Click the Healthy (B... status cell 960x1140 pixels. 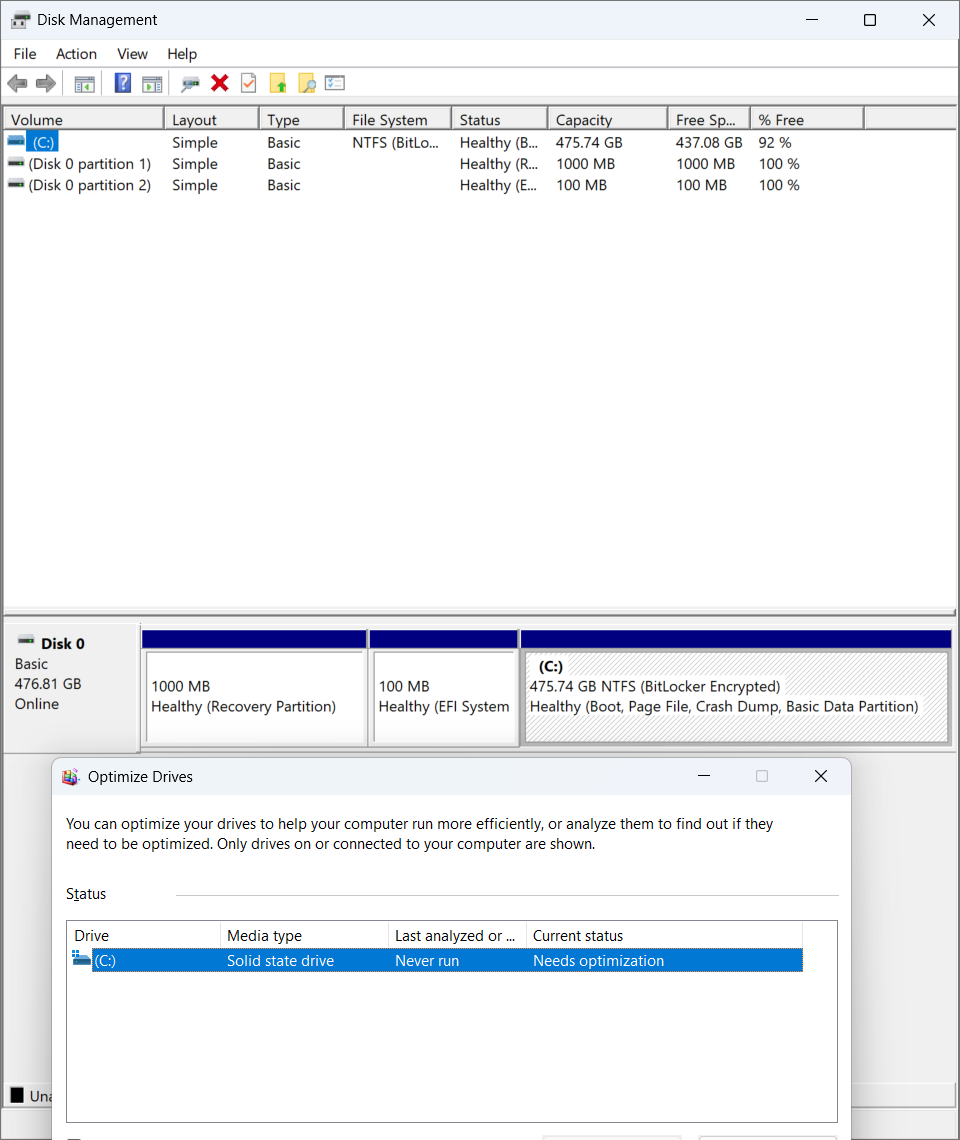[499, 142]
